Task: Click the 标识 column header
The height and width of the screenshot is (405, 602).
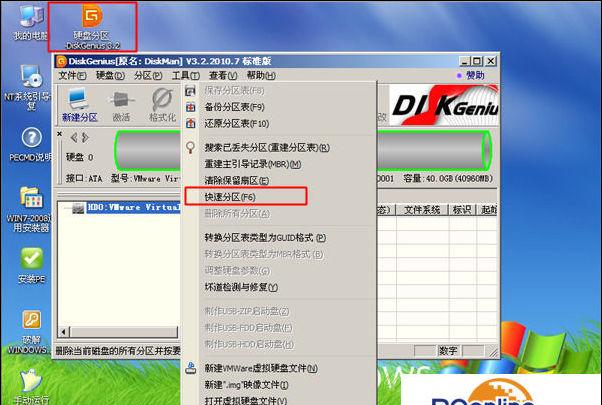Action: tap(462, 210)
